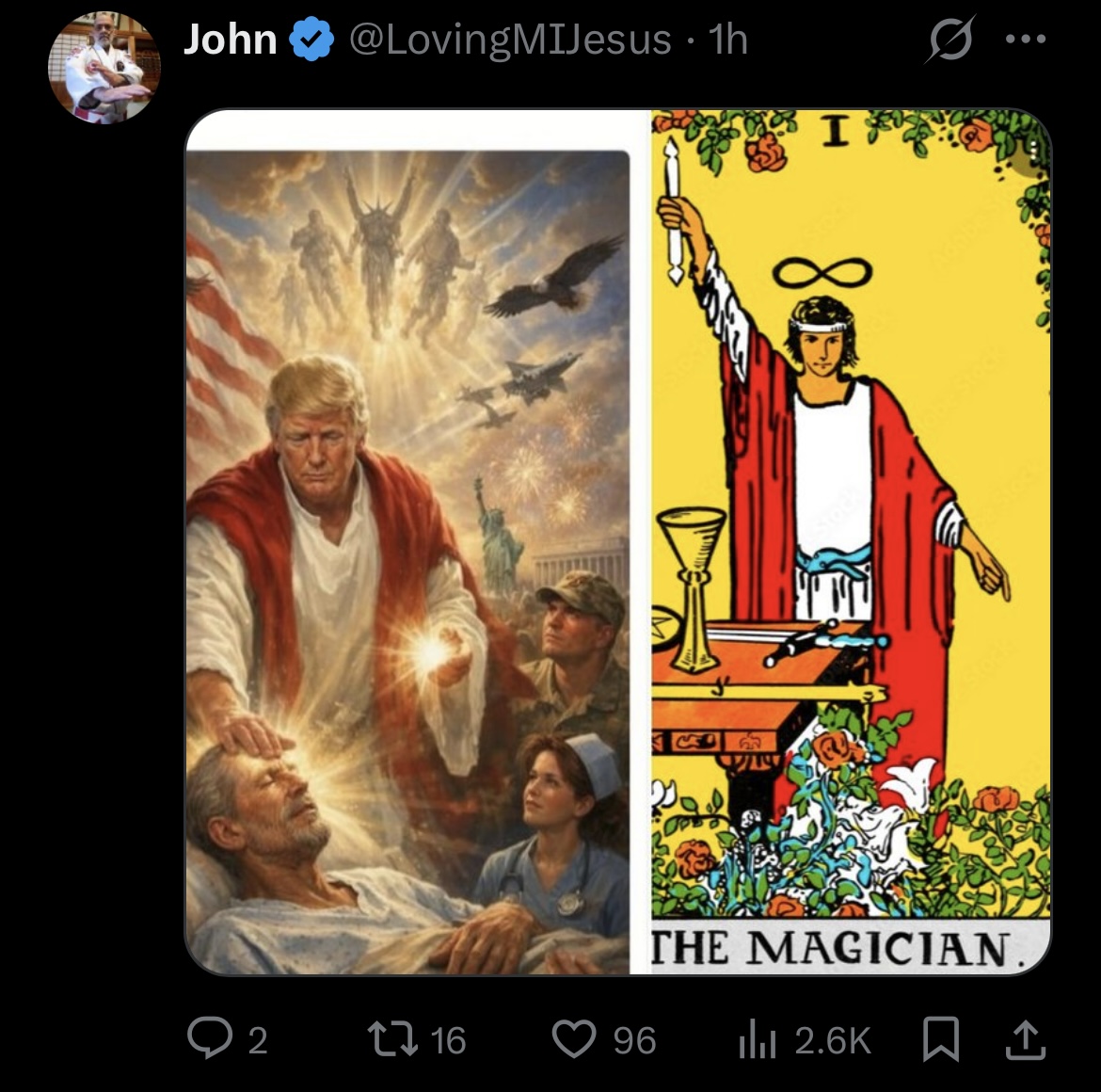Bookmark this post with the bookmark icon
Viewport: 1101px width, 1092px height.
(x=940, y=1039)
